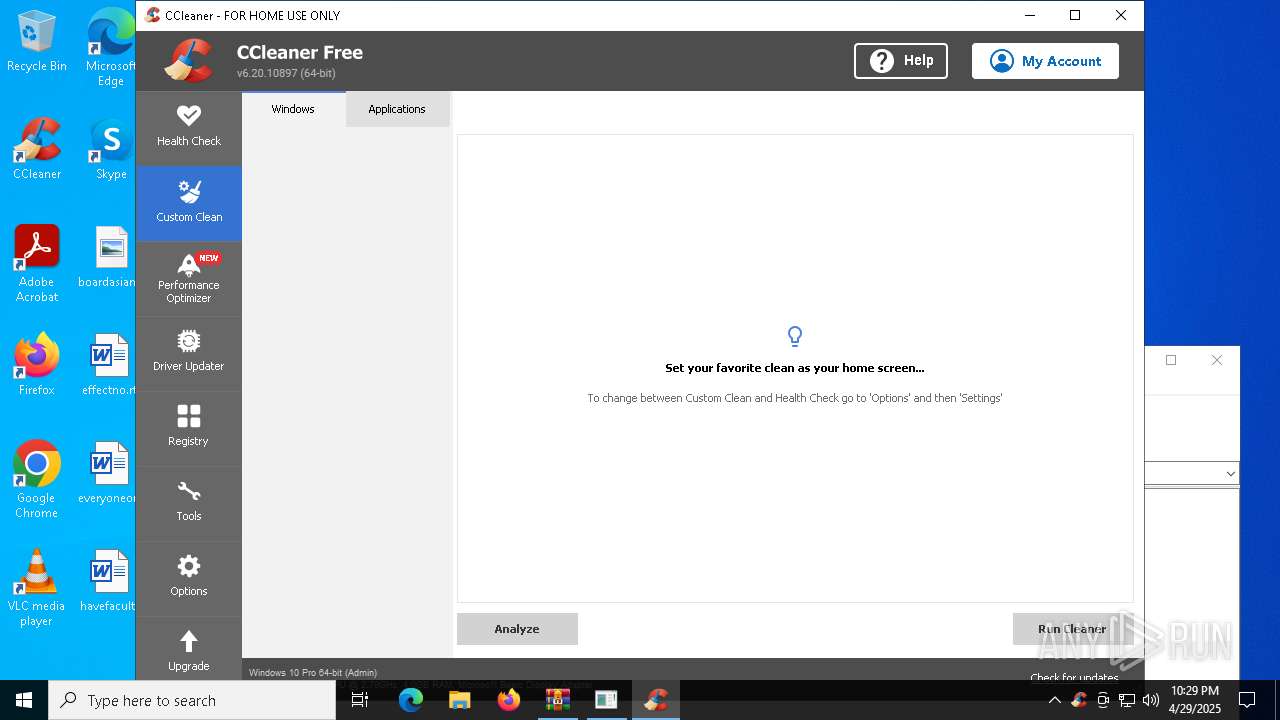This screenshot has width=1280, height=720.
Task: Open havefacult Word document on desktop
Action: tap(107, 581)
